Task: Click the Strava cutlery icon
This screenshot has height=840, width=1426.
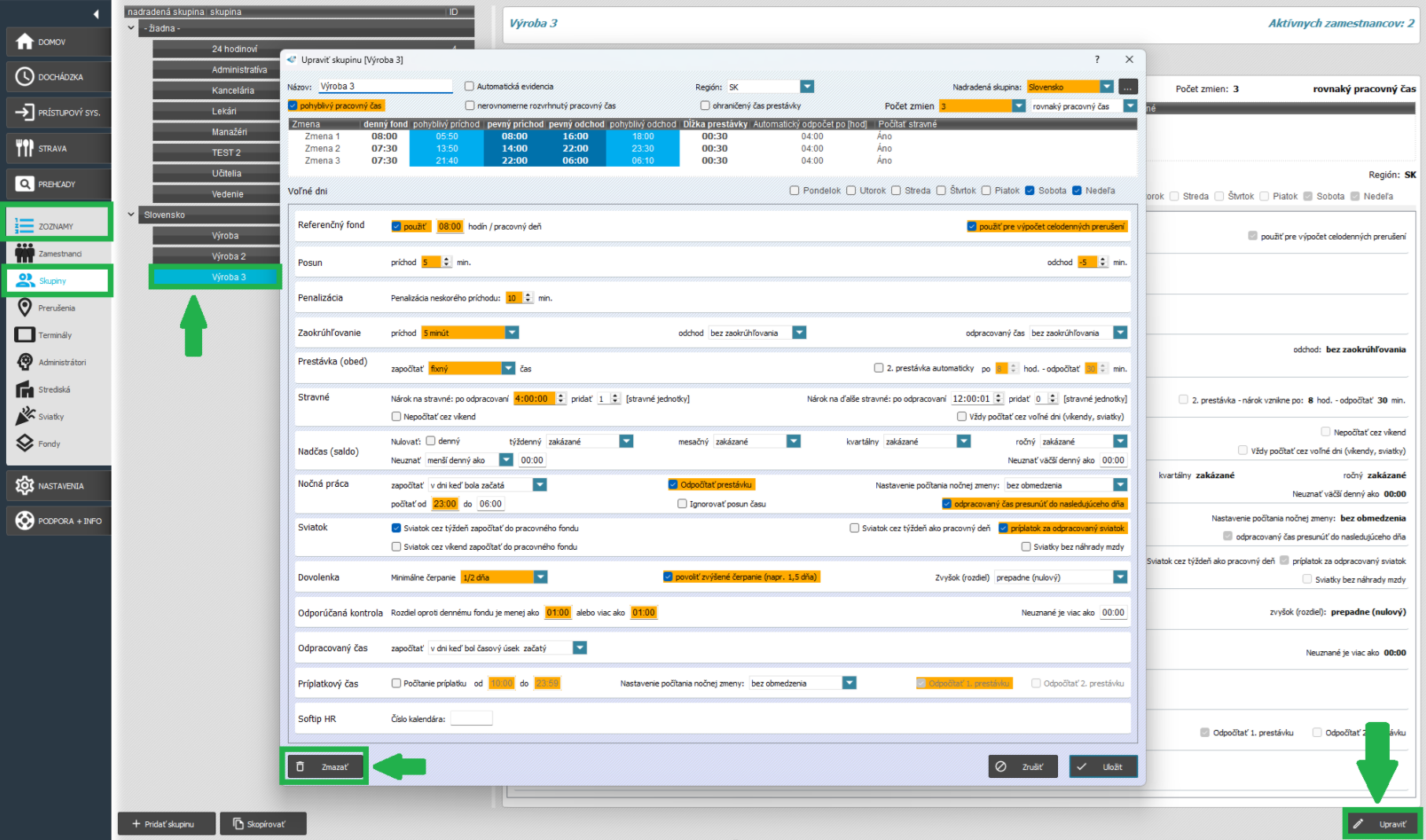Action: (x=24, y=149)
